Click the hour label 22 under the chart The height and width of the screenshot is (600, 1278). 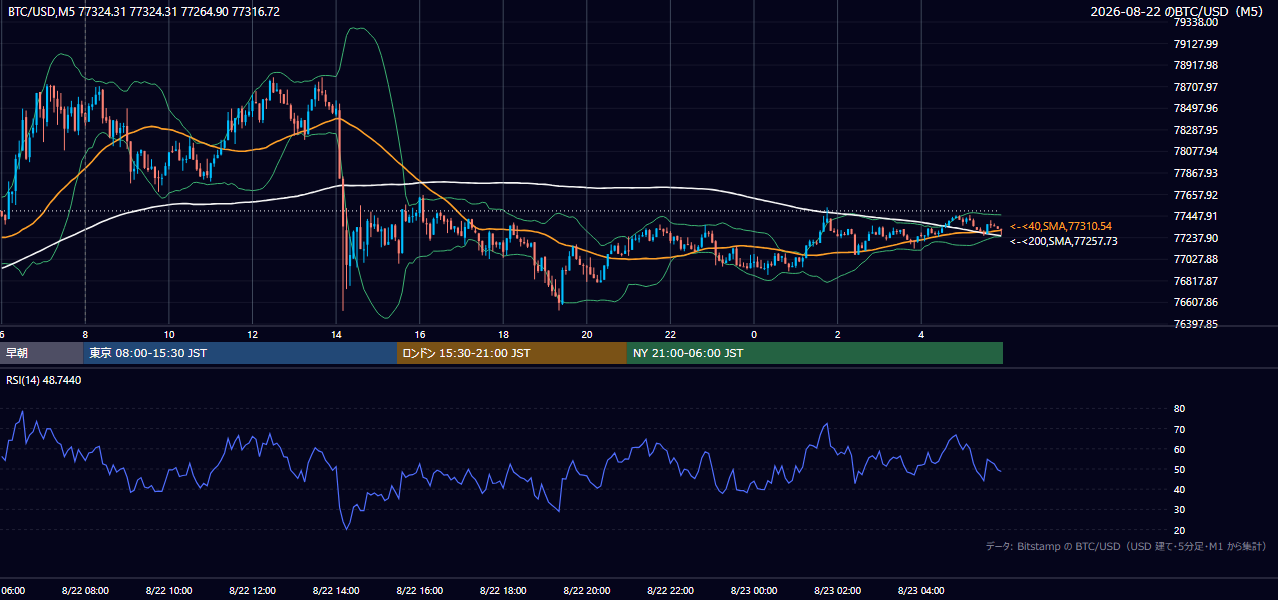[670, 334]
